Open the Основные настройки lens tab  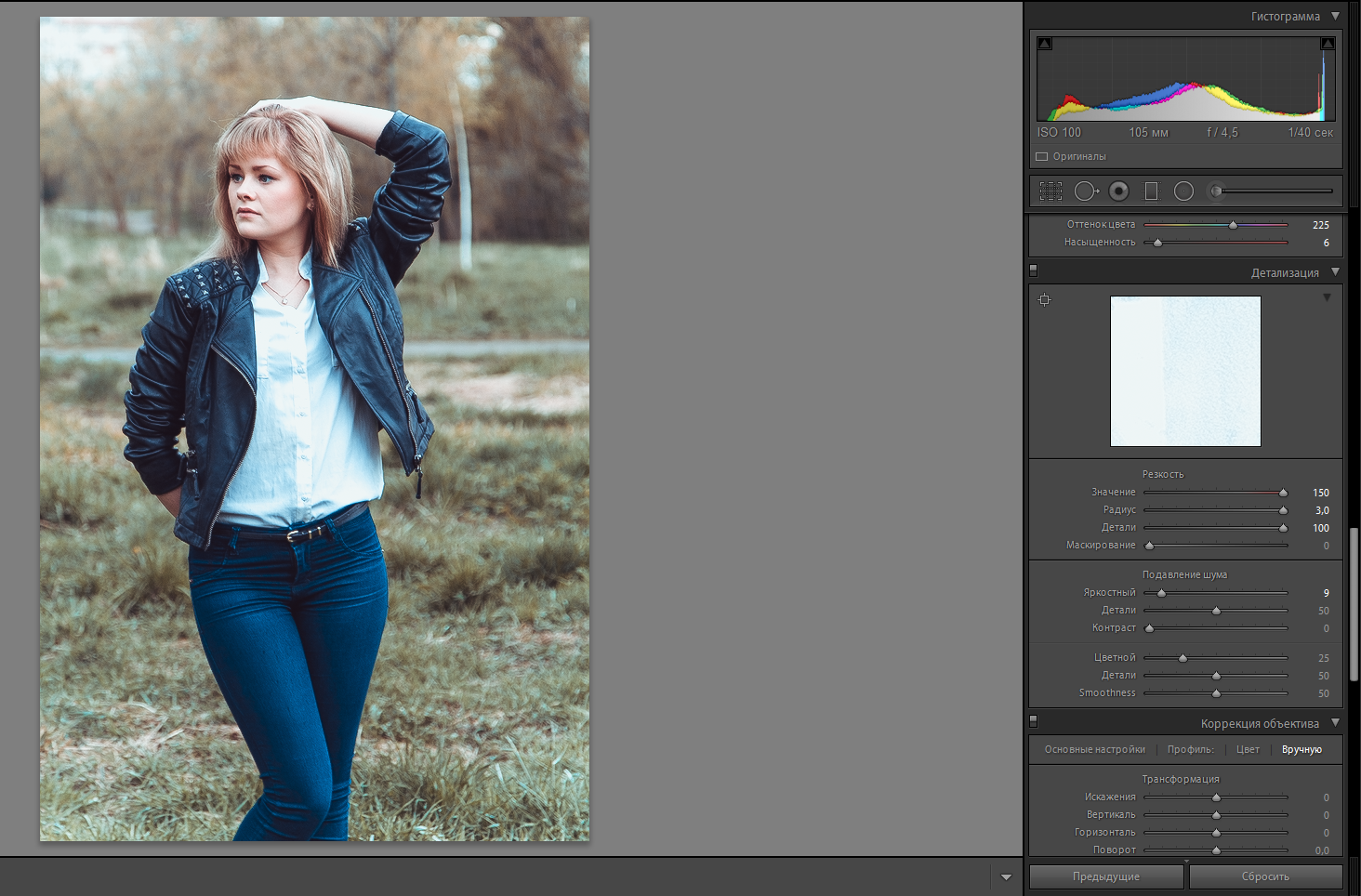(x=1094, y=749)
